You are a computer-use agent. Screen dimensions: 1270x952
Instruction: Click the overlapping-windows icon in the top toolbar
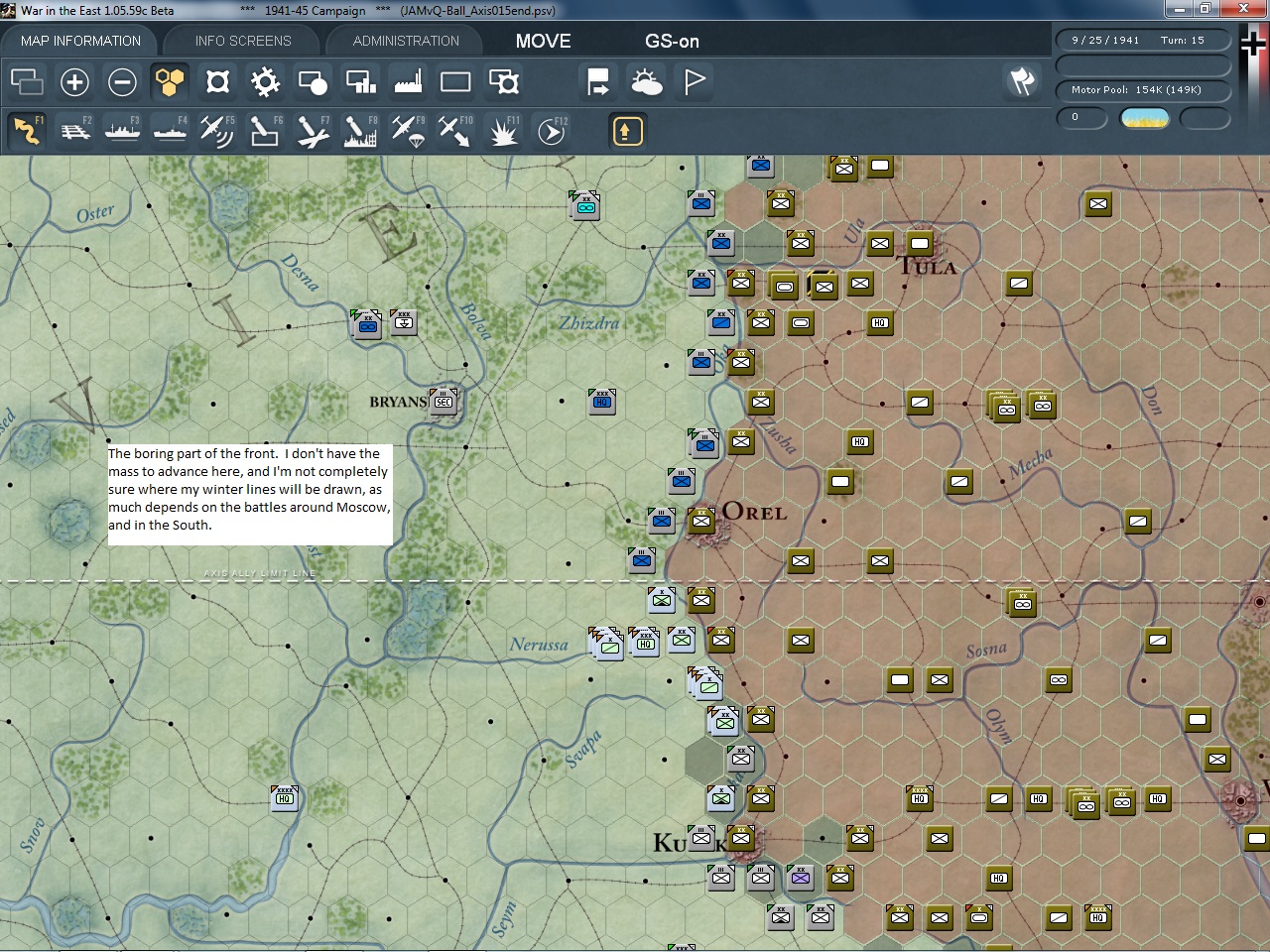tap(27, 82)
